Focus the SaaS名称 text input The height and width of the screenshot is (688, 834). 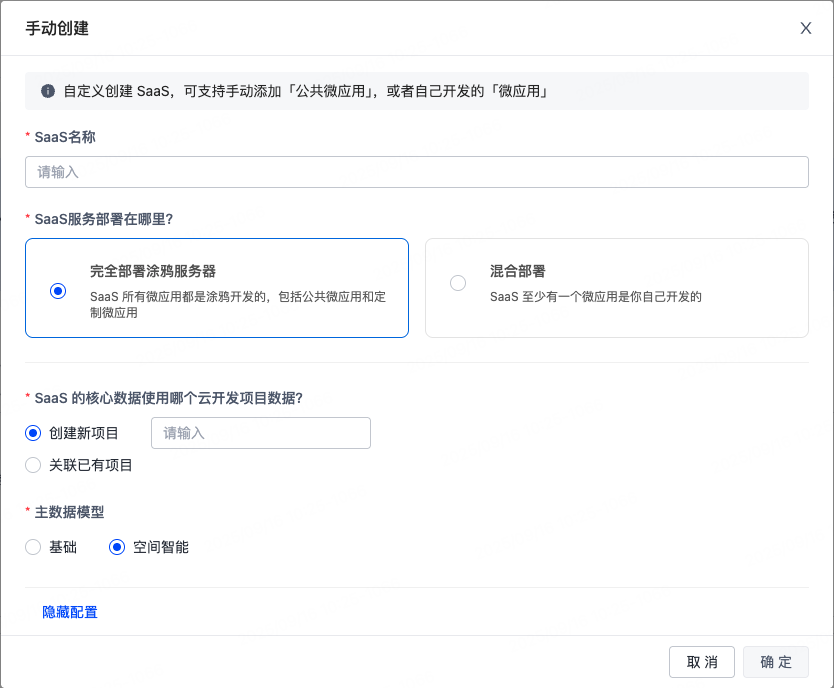point(416,172)
